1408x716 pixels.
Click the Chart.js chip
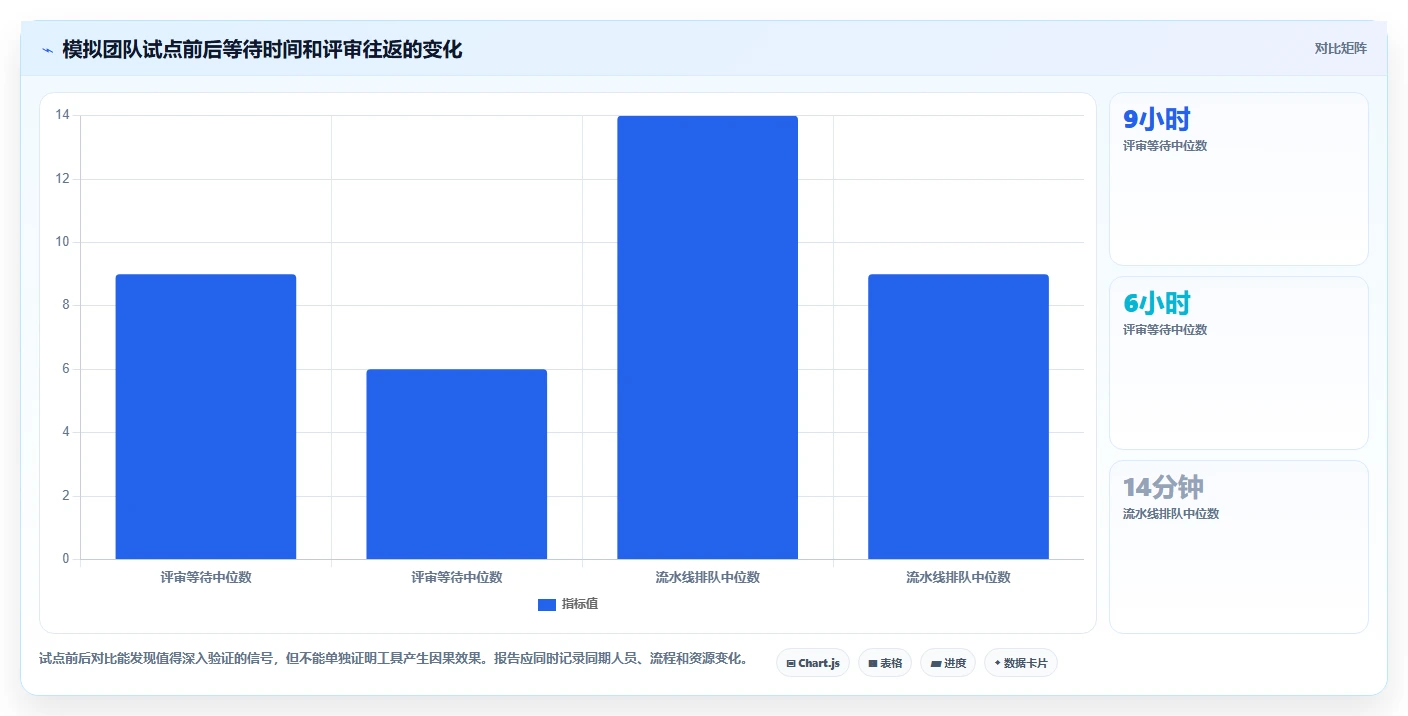[813, 663]
